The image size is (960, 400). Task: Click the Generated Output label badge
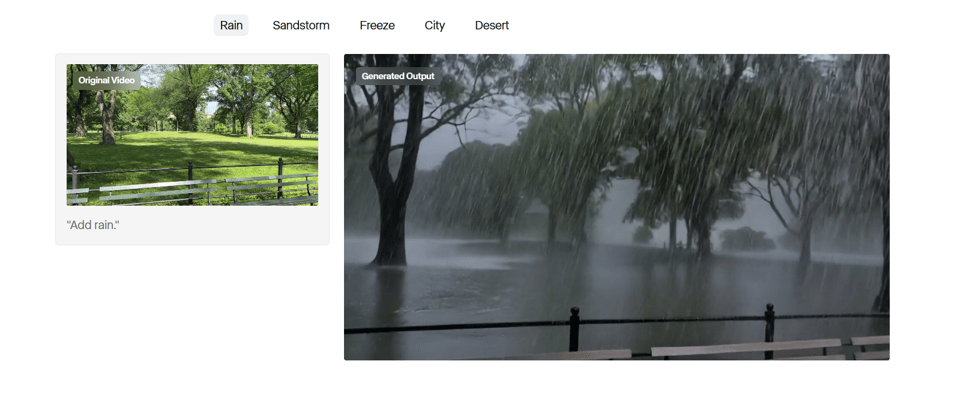click(x=398, y=77)
